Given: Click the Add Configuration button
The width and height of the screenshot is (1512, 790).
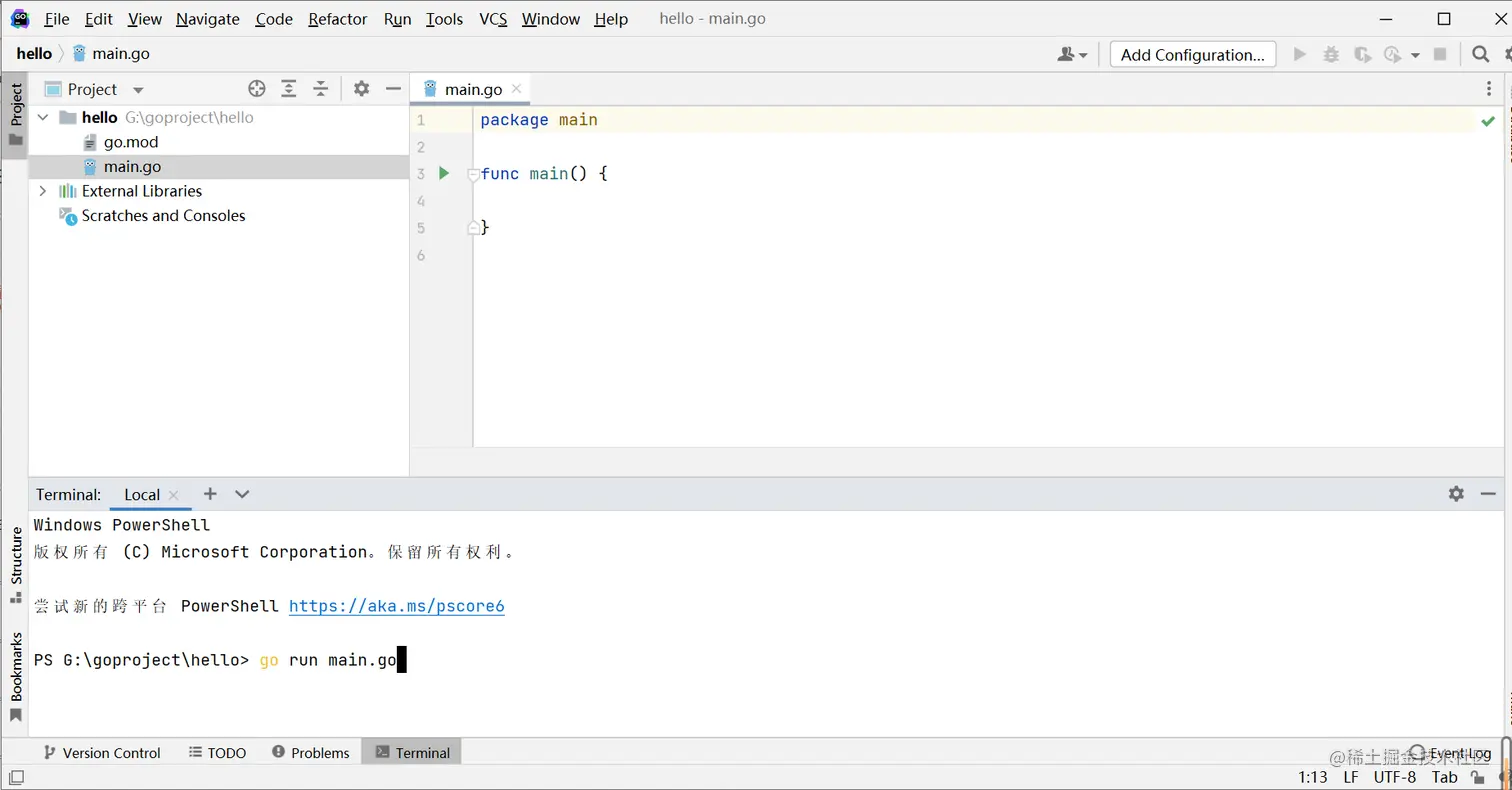Looking at the screenshot, I should click(x=1193, y=54).
